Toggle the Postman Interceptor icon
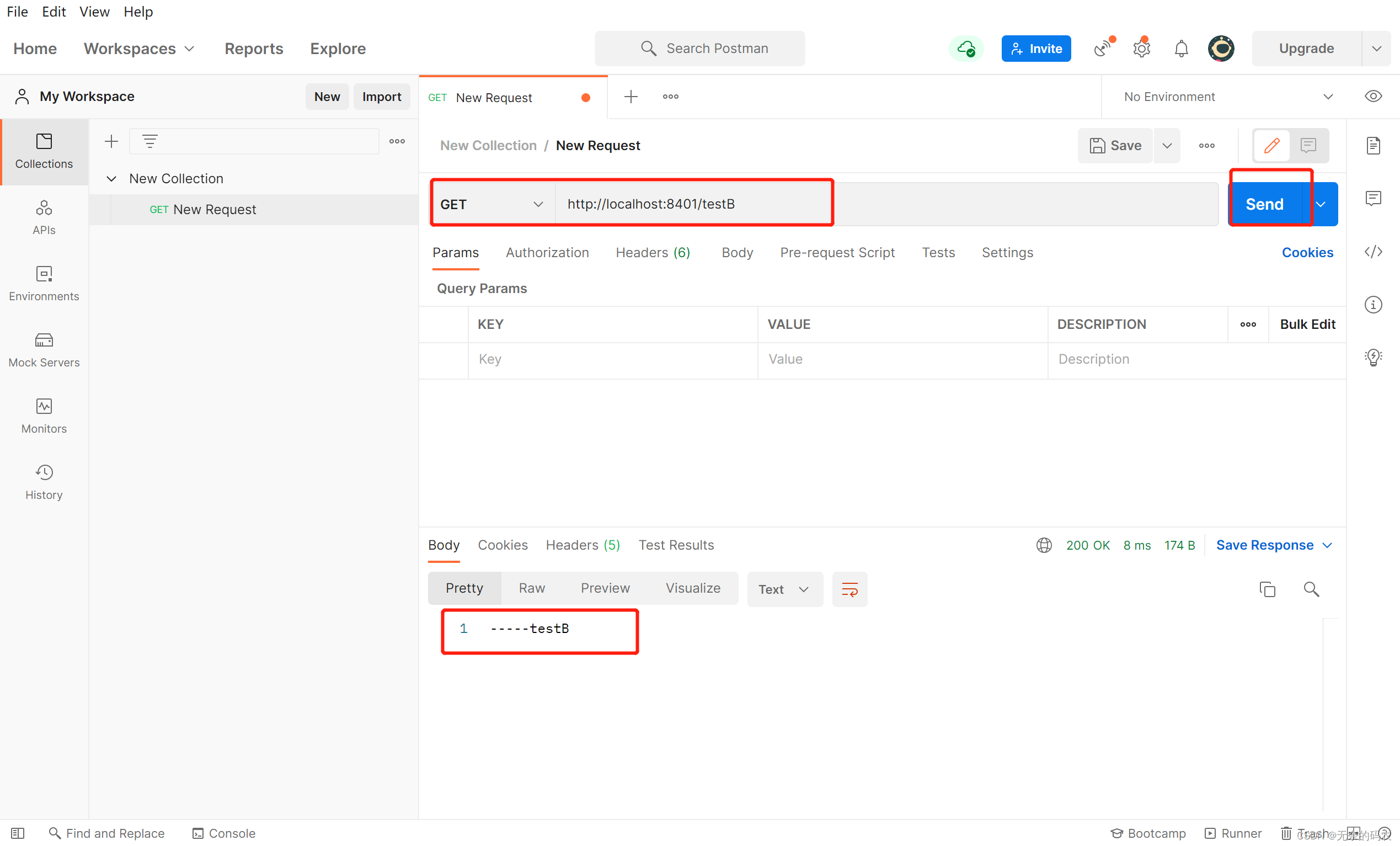Viewport: 1400px width, 846px height. [1101, 47]
